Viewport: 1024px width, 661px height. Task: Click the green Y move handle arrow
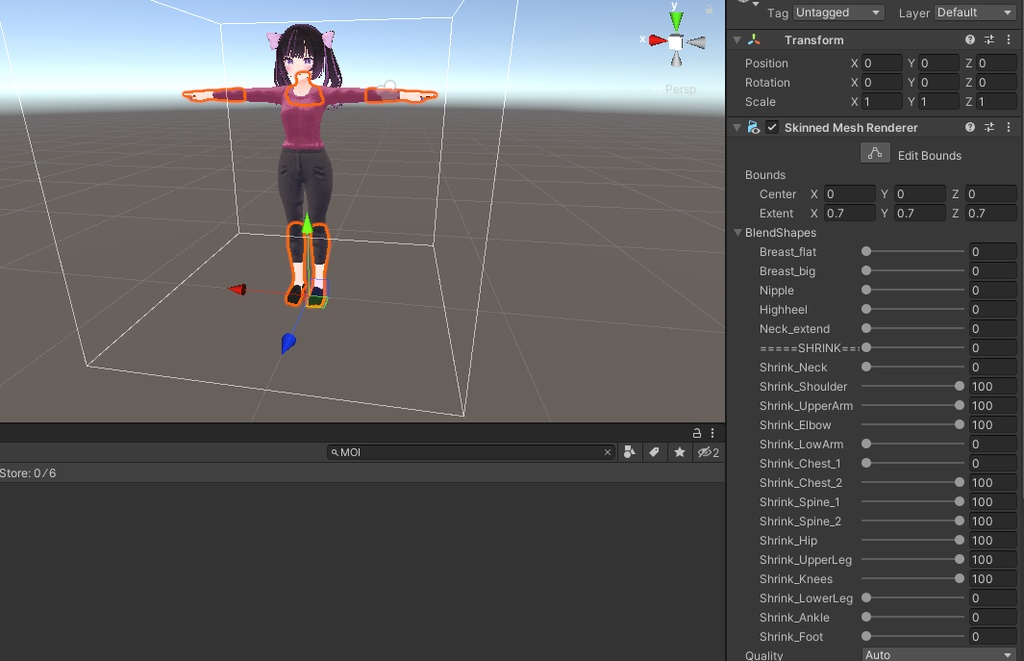pos(306,225)
